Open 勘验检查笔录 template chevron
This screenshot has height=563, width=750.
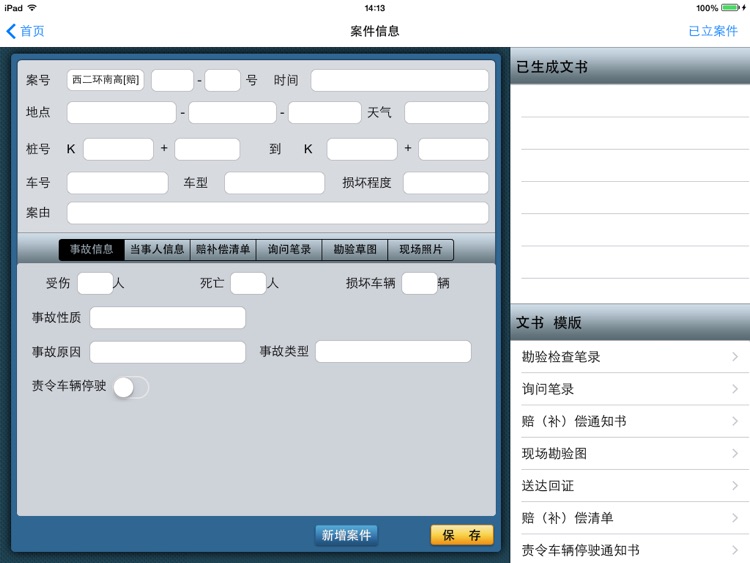(735, 357)
